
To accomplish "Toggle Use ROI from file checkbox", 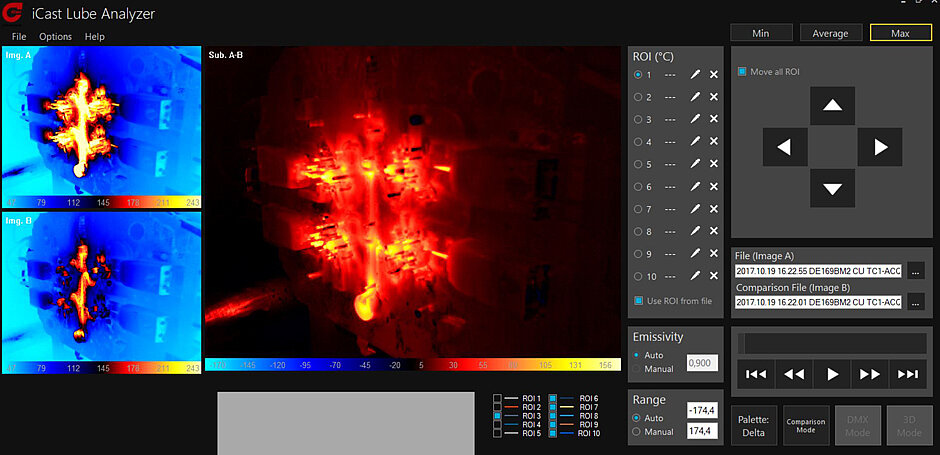I will point(639,301).
